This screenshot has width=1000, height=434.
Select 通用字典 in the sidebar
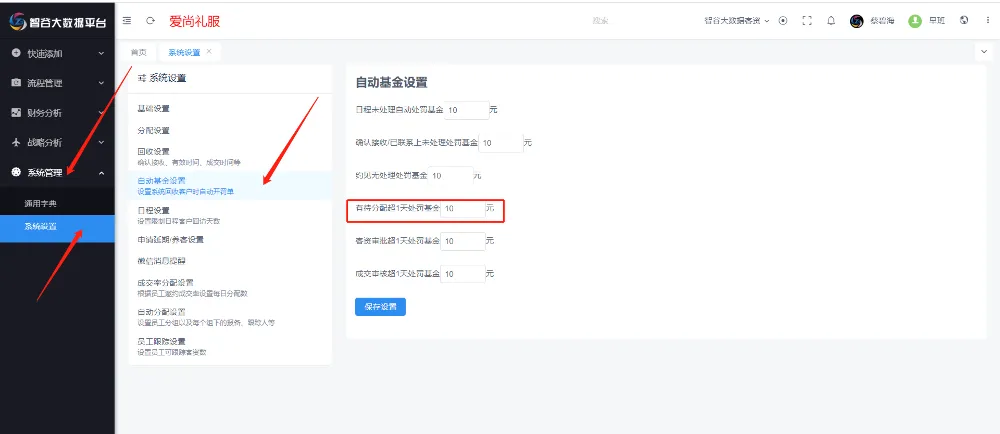click(x=41, y=203)
